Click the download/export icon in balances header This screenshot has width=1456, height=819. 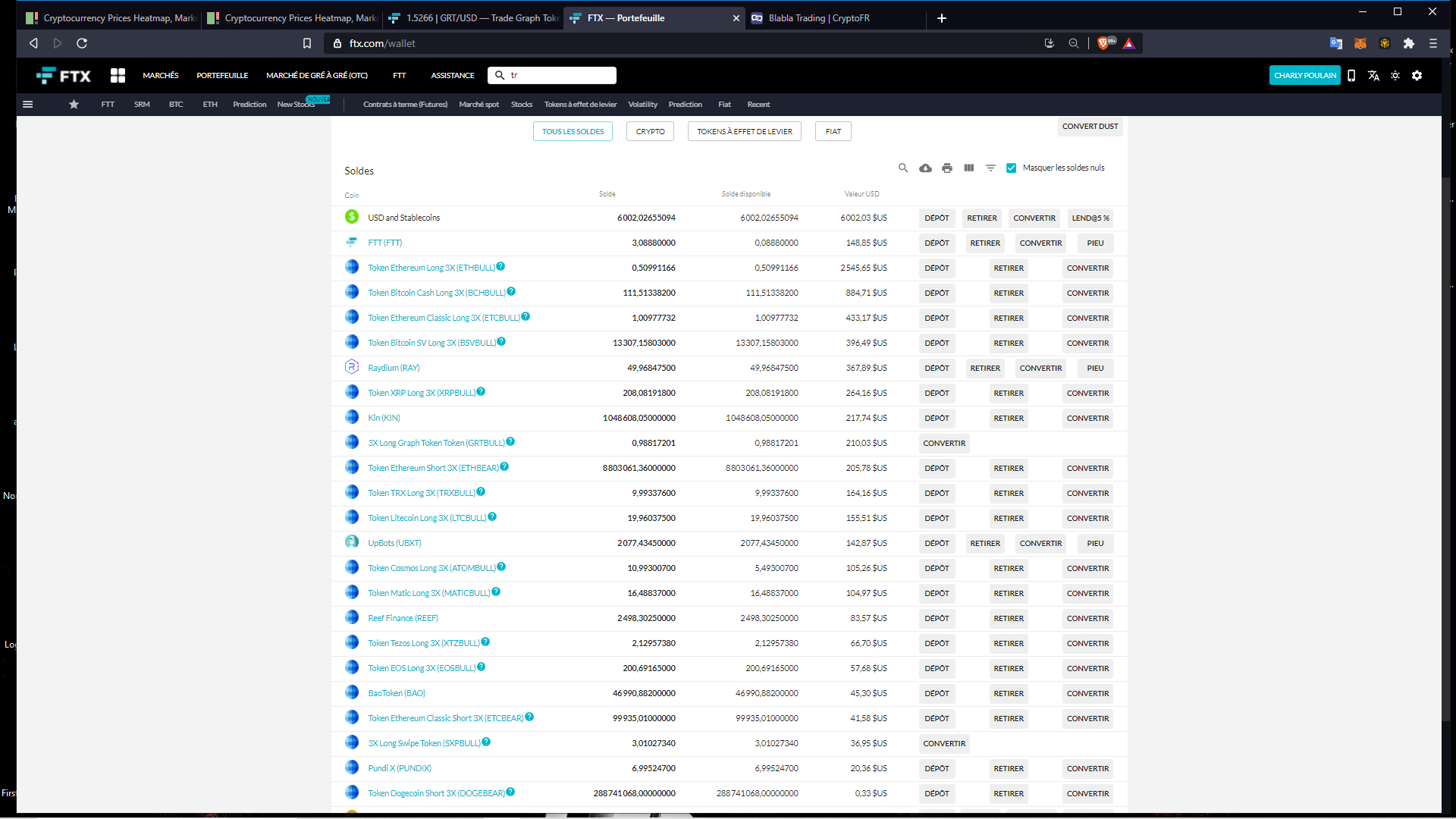(x=925, y=167)
